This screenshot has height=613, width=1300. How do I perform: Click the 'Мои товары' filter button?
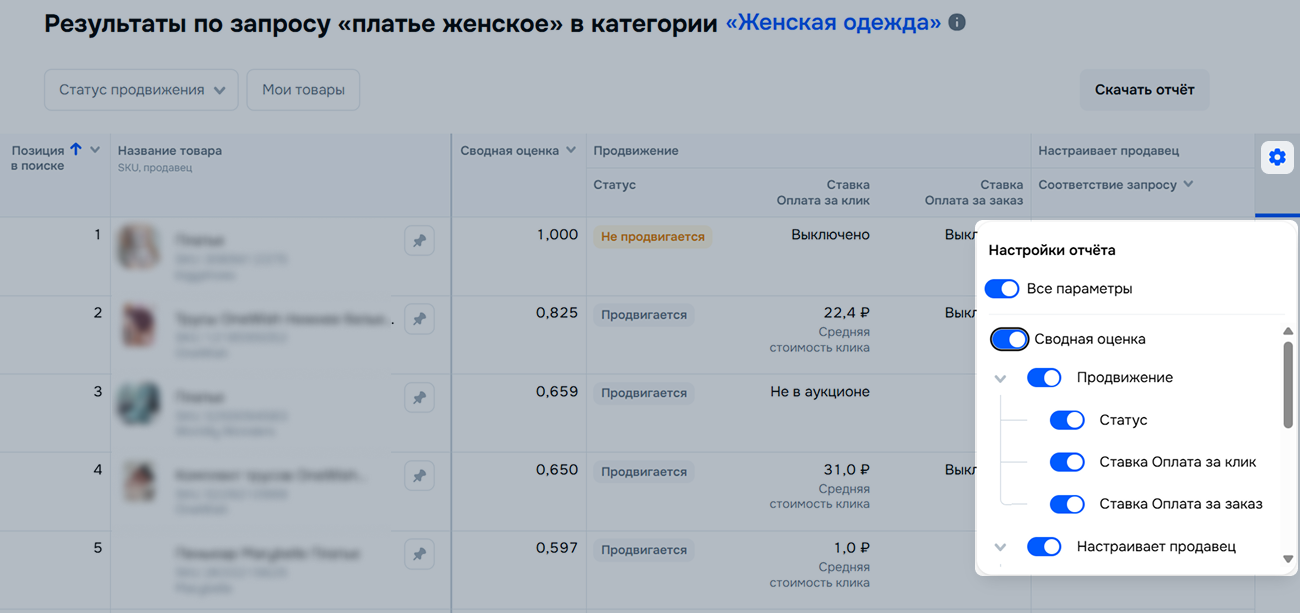click(x=303, y=90)
